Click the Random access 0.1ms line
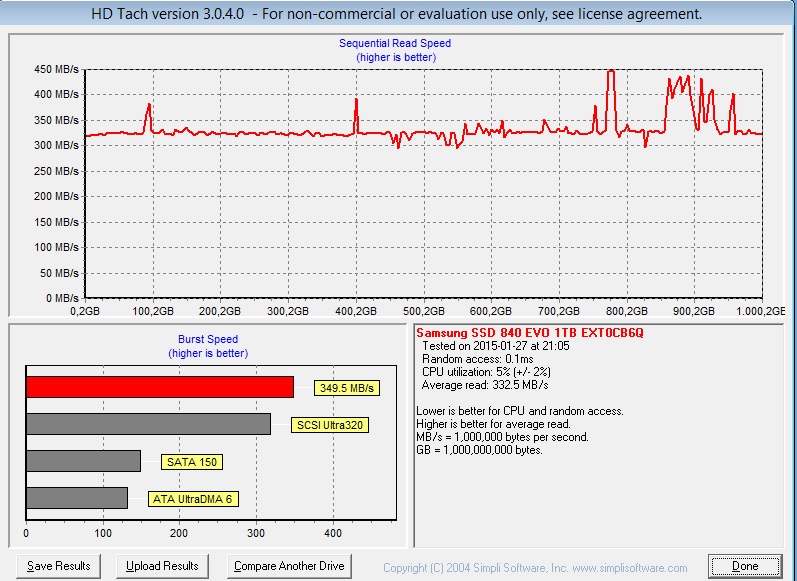This screenshot has height=581, width=797. 477,359
